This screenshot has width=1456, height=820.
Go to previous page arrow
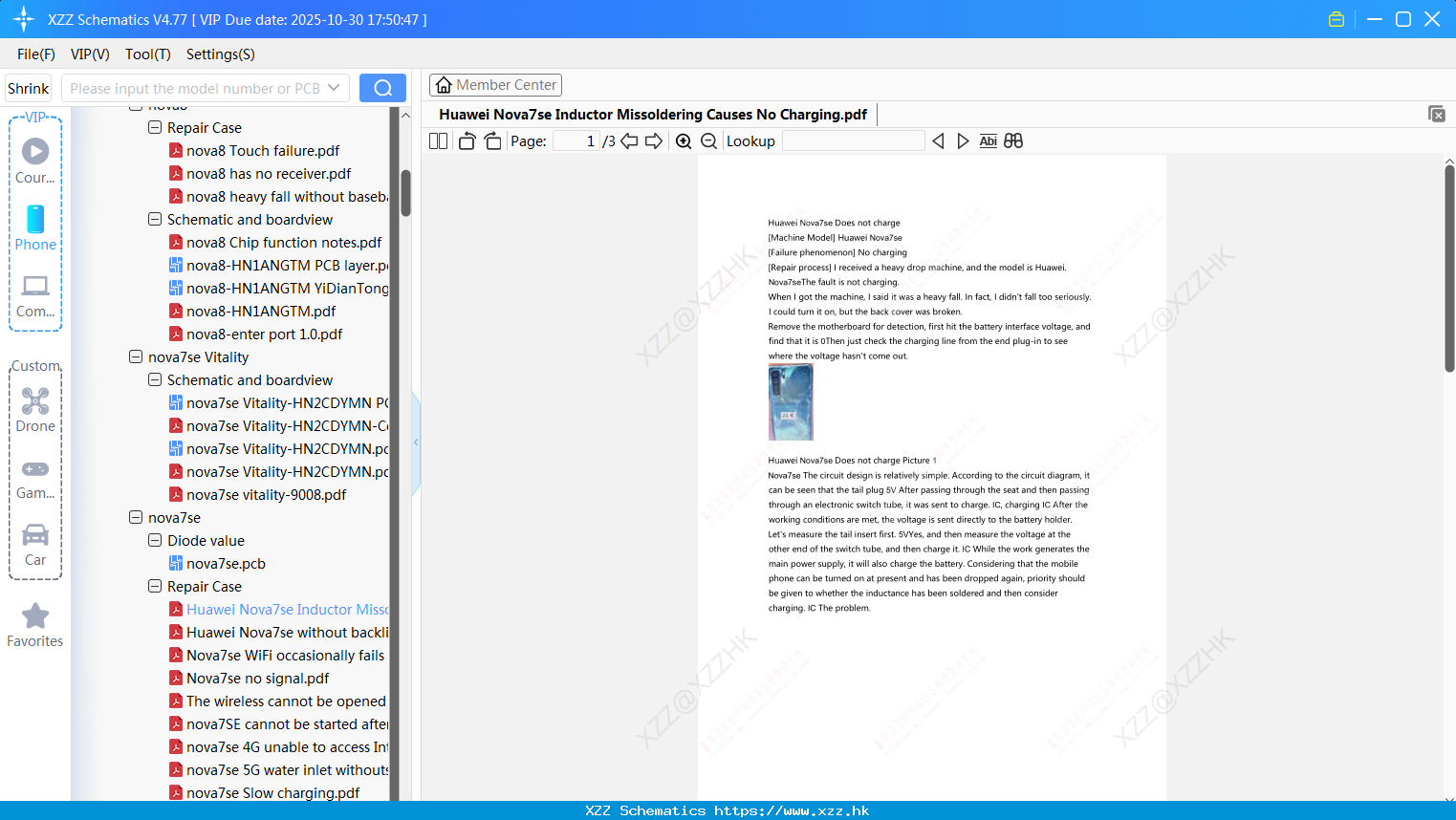point(629,140)
